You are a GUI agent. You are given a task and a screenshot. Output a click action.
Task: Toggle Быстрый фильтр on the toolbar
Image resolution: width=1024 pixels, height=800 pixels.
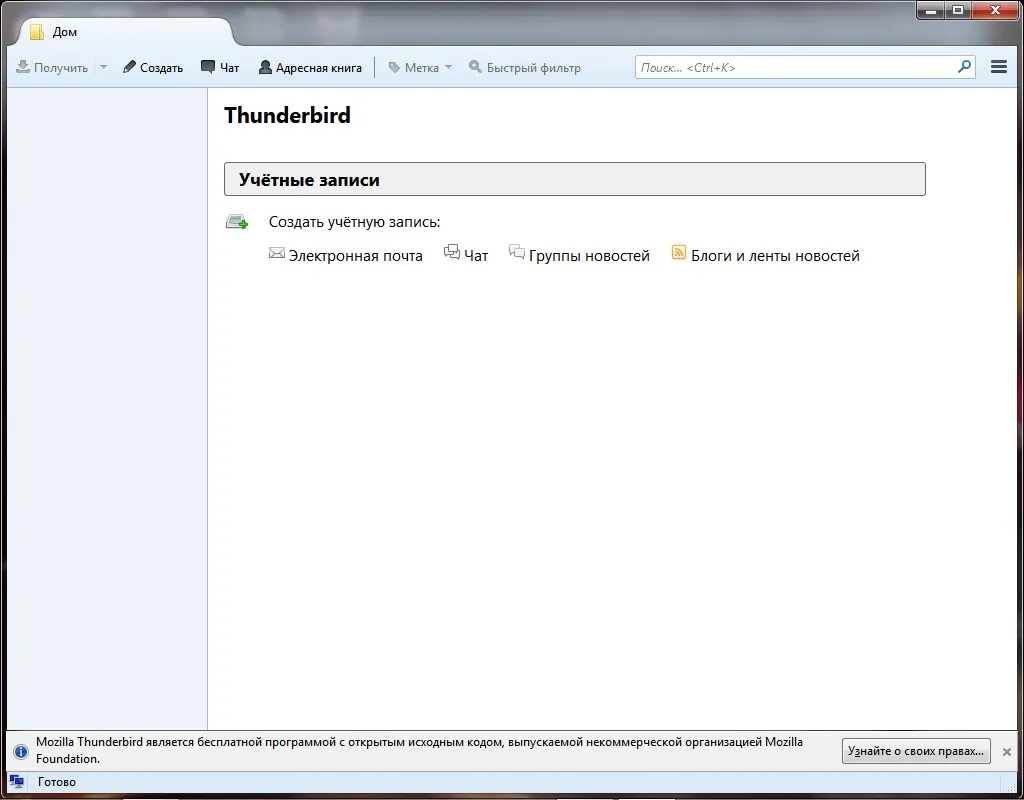pos(524,67)
